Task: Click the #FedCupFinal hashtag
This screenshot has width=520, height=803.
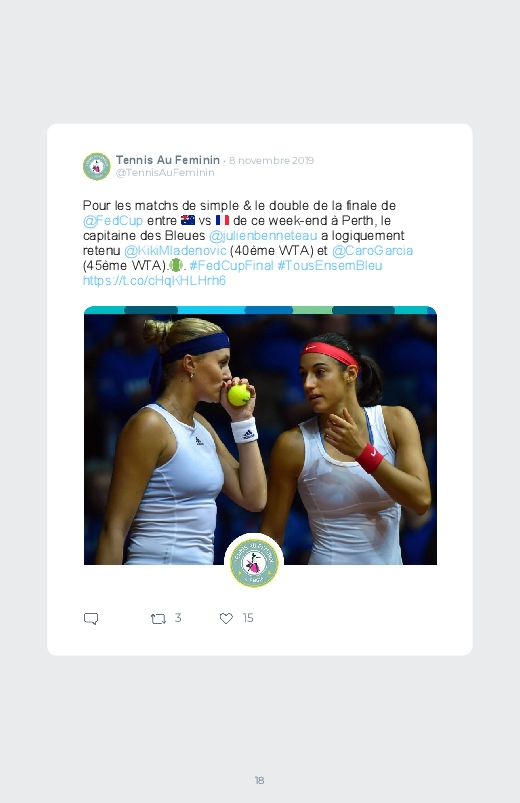Action: click(232, 265)
